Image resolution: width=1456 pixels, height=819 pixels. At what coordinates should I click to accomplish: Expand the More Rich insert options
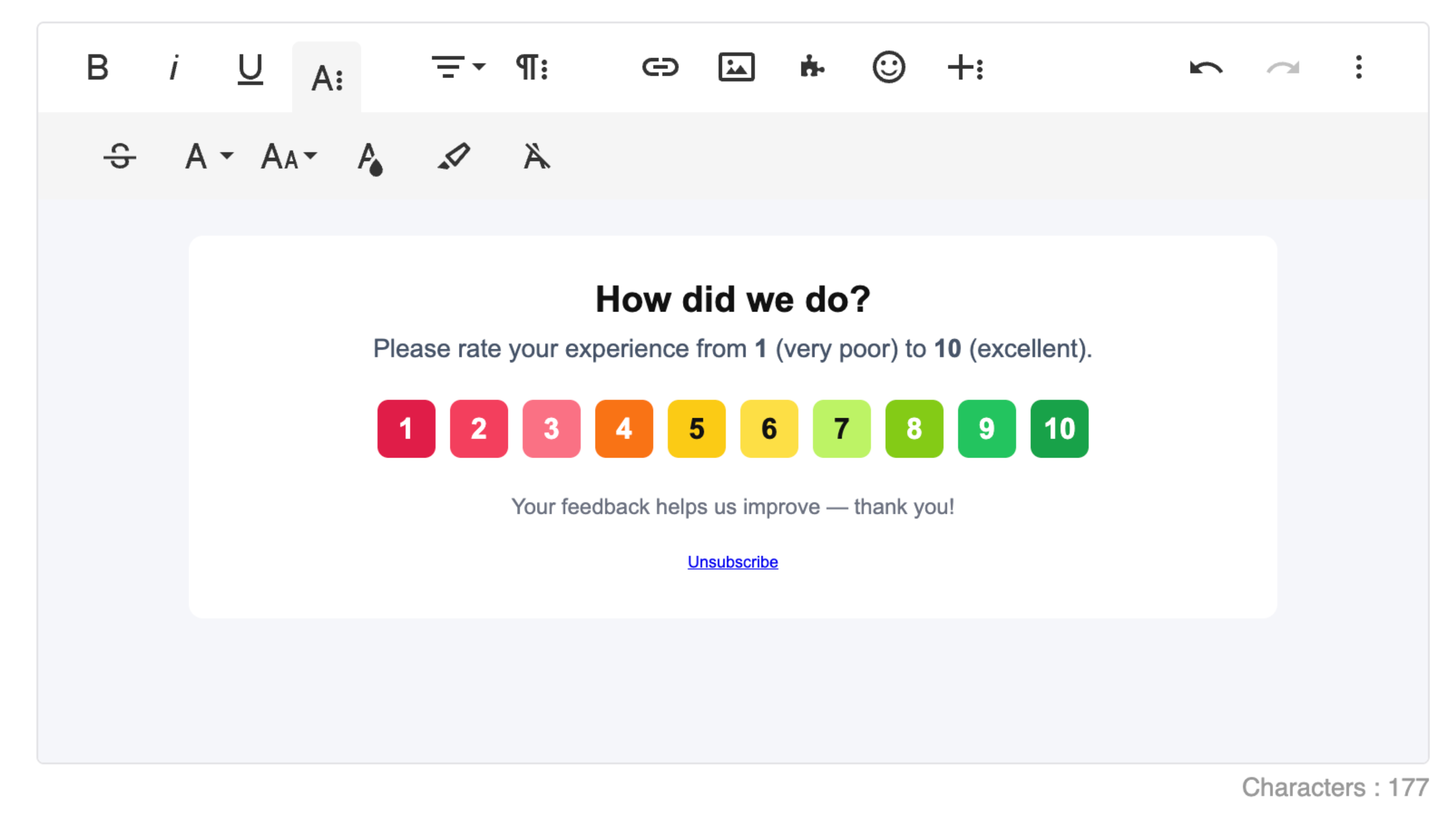(965, 68)
